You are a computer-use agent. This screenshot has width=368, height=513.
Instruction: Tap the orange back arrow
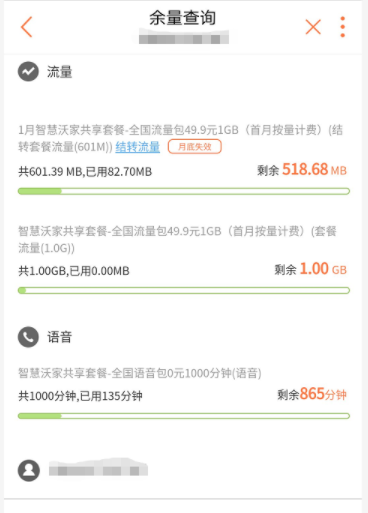26,27
